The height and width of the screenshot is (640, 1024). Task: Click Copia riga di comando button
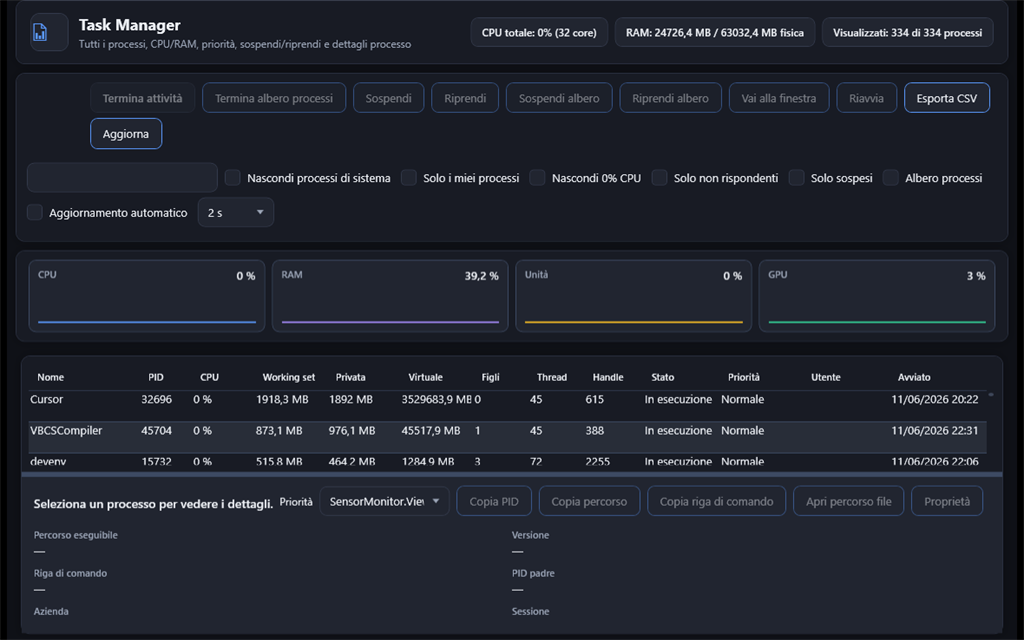click(x=716, y=502)
